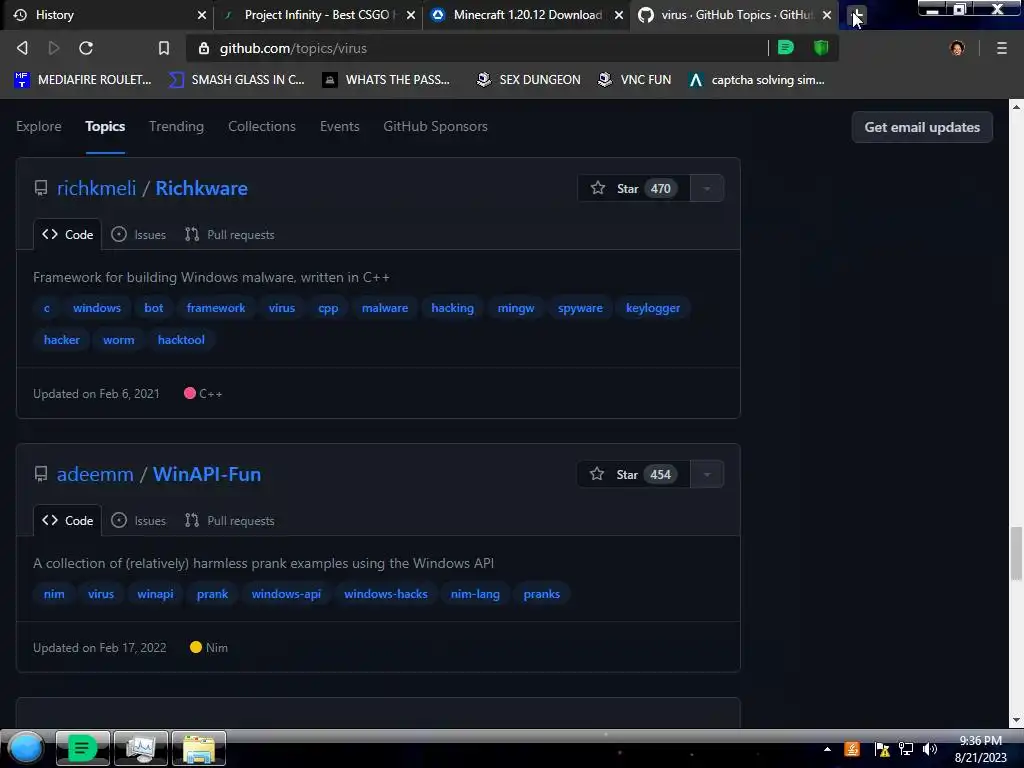This screenshot has height=768, width=1024.
Task: Open the richkmeli user profile link
Action: pyautogui.click(x=97, y=189)
